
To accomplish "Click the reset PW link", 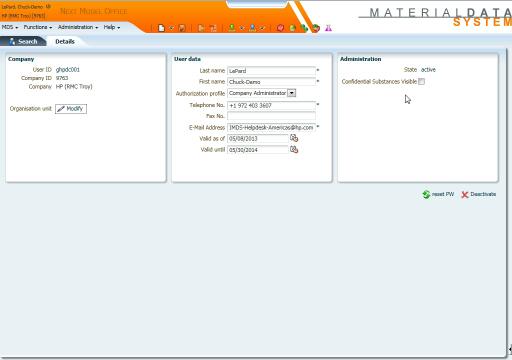I will 443,194.
